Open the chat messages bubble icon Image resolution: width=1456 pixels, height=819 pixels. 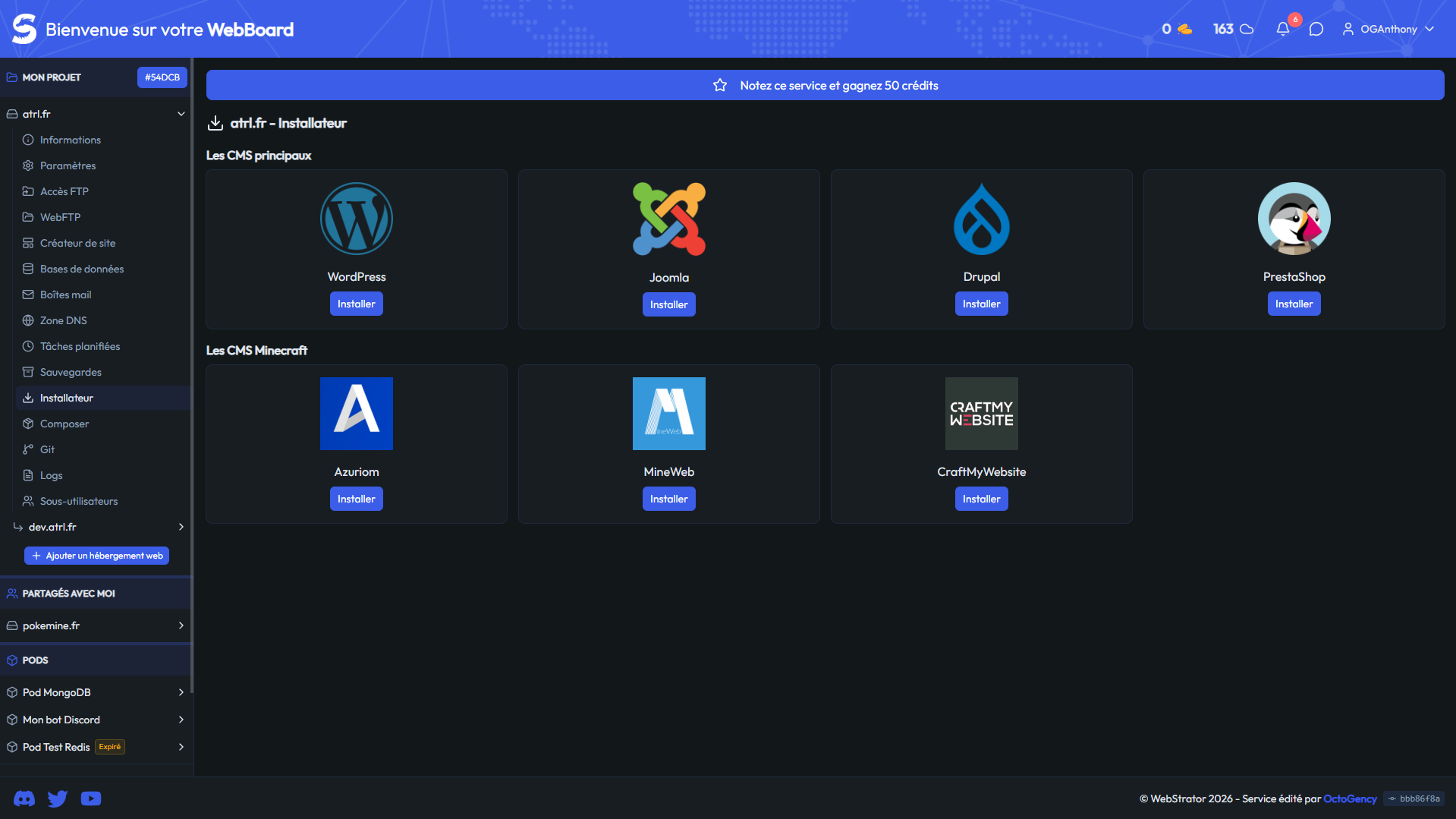(x=1316, y=29)
